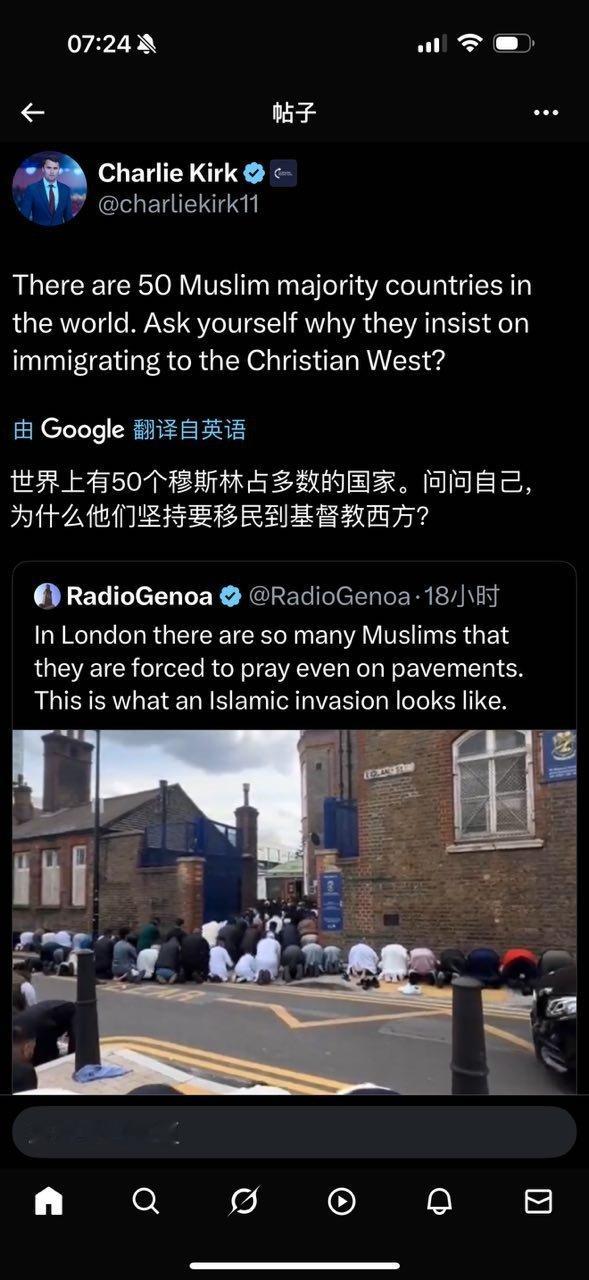Open Charlie Kirk's profile avatar
Screen dimensions: 589x1280
49,188
